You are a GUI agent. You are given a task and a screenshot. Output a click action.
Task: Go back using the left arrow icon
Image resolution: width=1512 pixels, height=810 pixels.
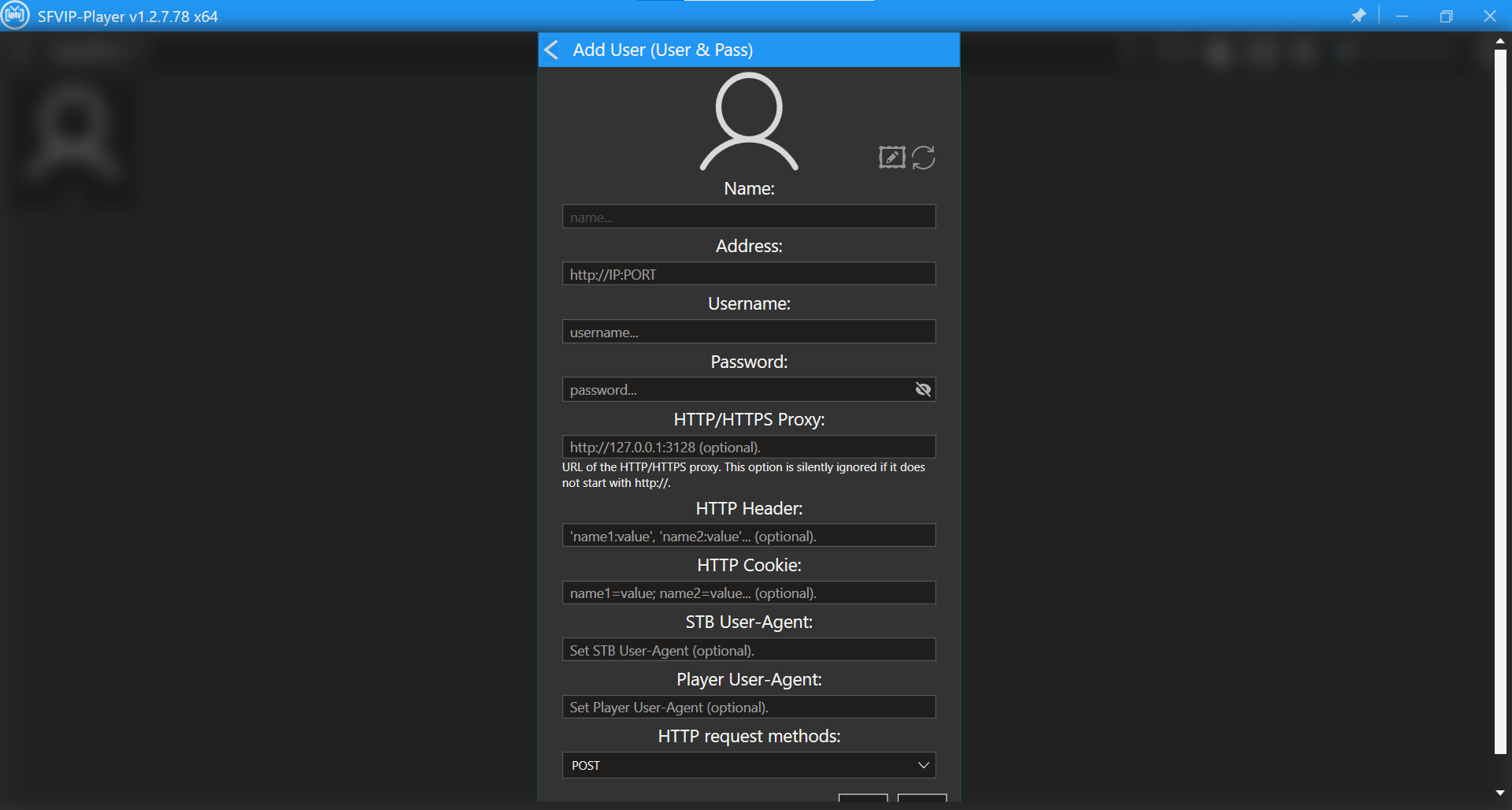[x=552, y=50]
